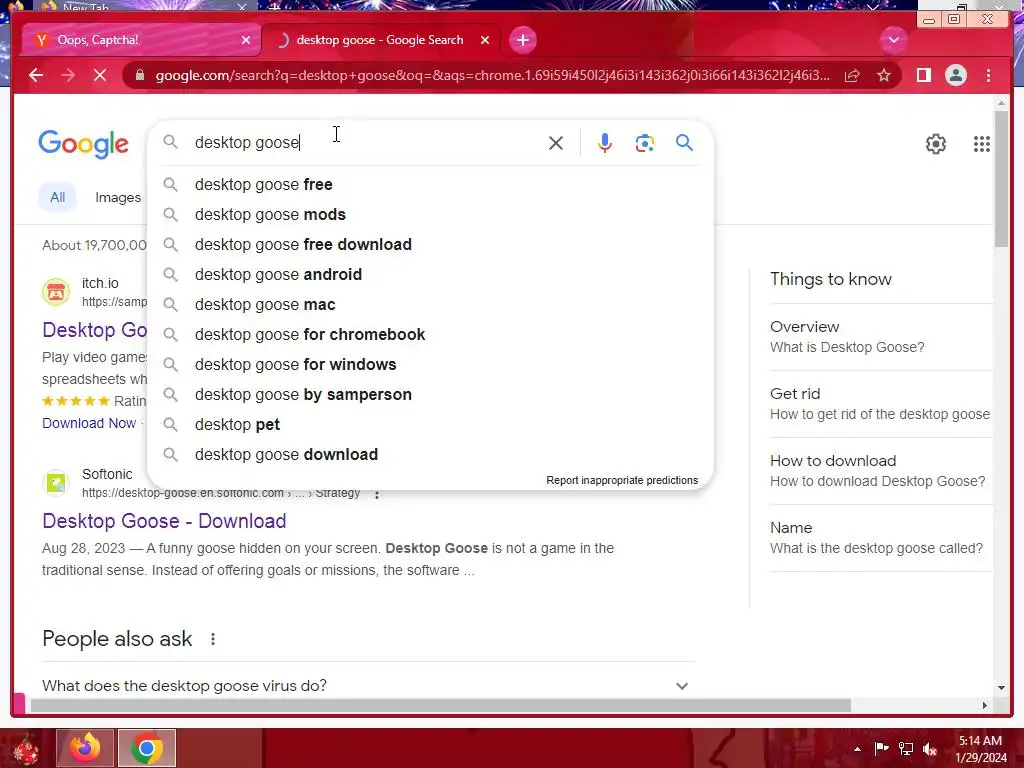1024x768 pixels.
Task: Select the All search filter
Action: coord(57,197)
